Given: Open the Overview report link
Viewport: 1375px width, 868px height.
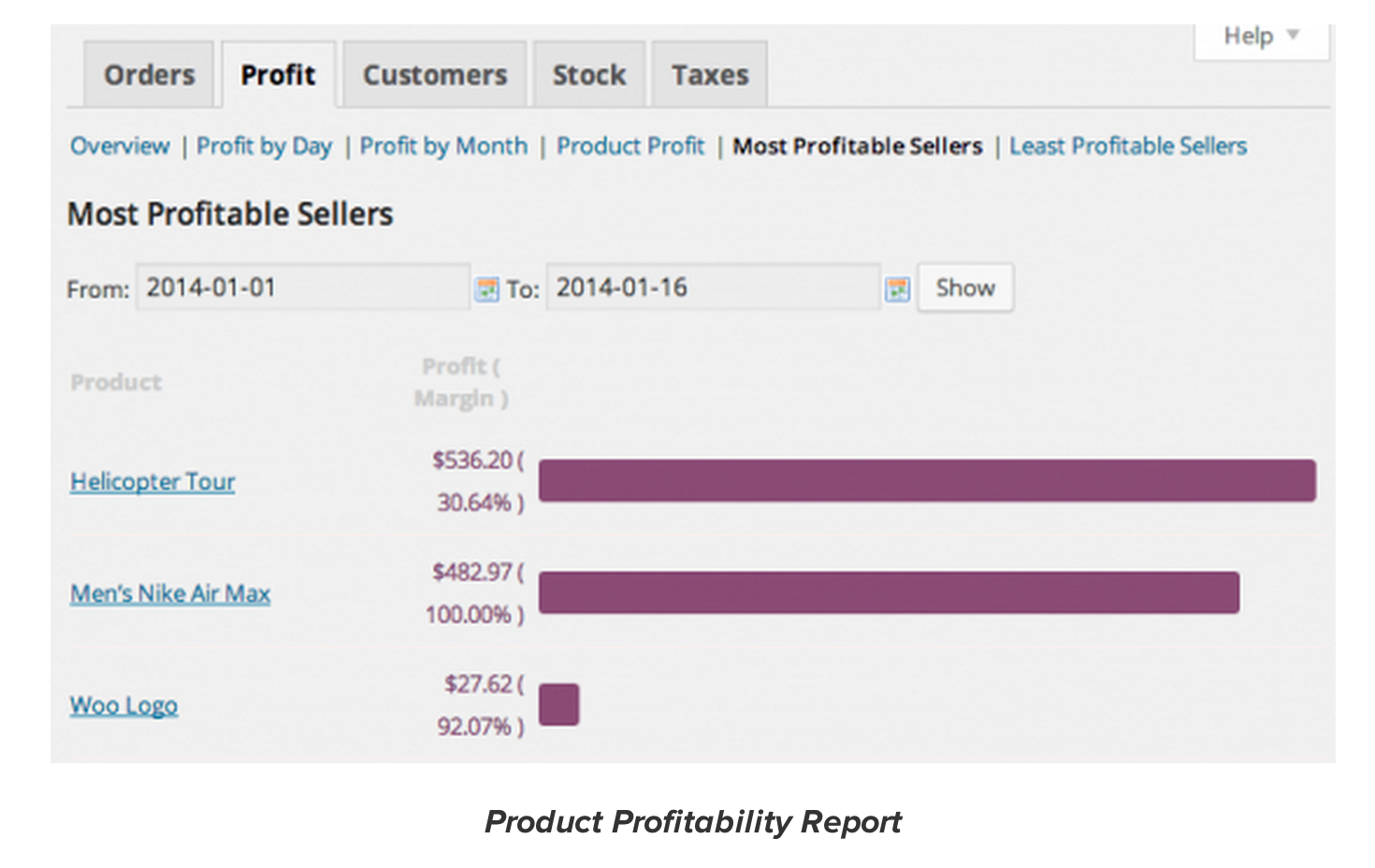Looking at the screenshot, I should (120, 147).
